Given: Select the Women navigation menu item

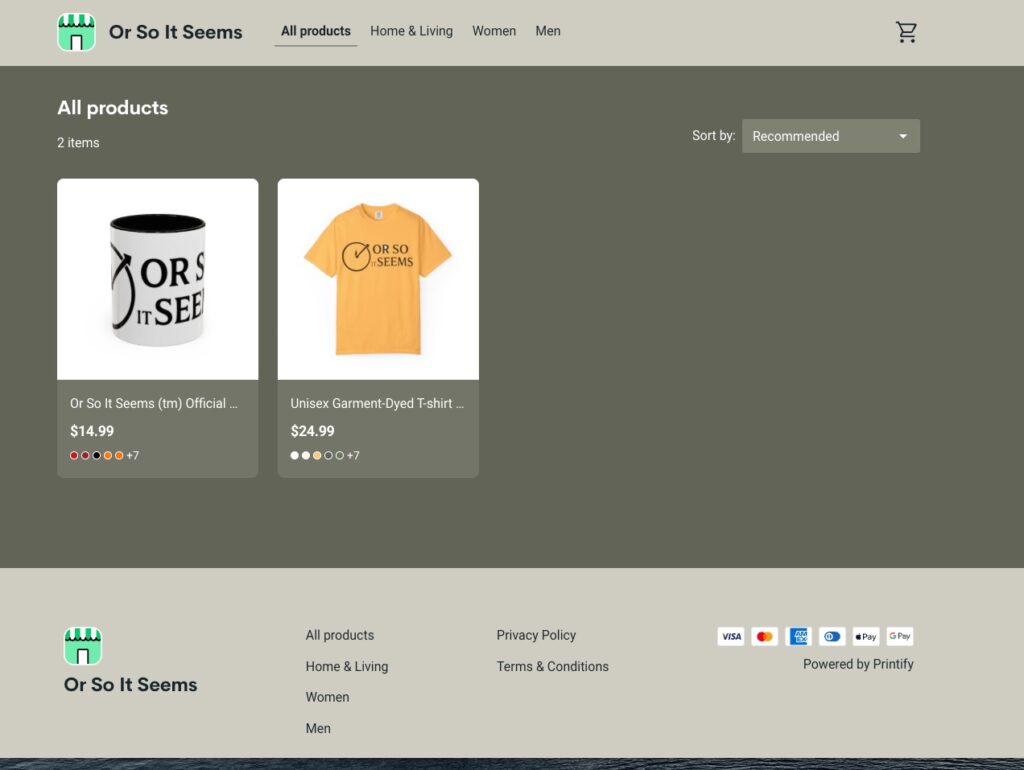Looking at the screenshot, I should click(x=494, y=31).
